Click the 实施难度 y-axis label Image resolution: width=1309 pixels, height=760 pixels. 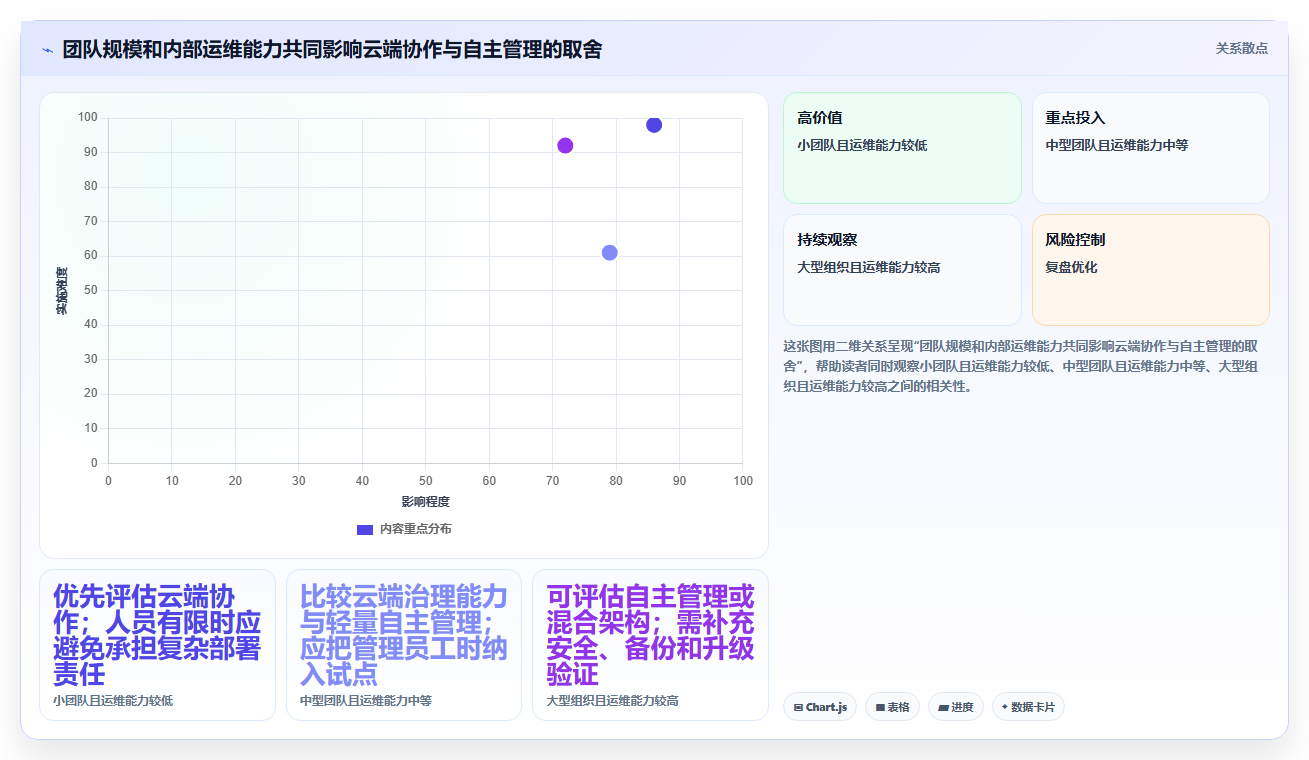click(62, 291)
